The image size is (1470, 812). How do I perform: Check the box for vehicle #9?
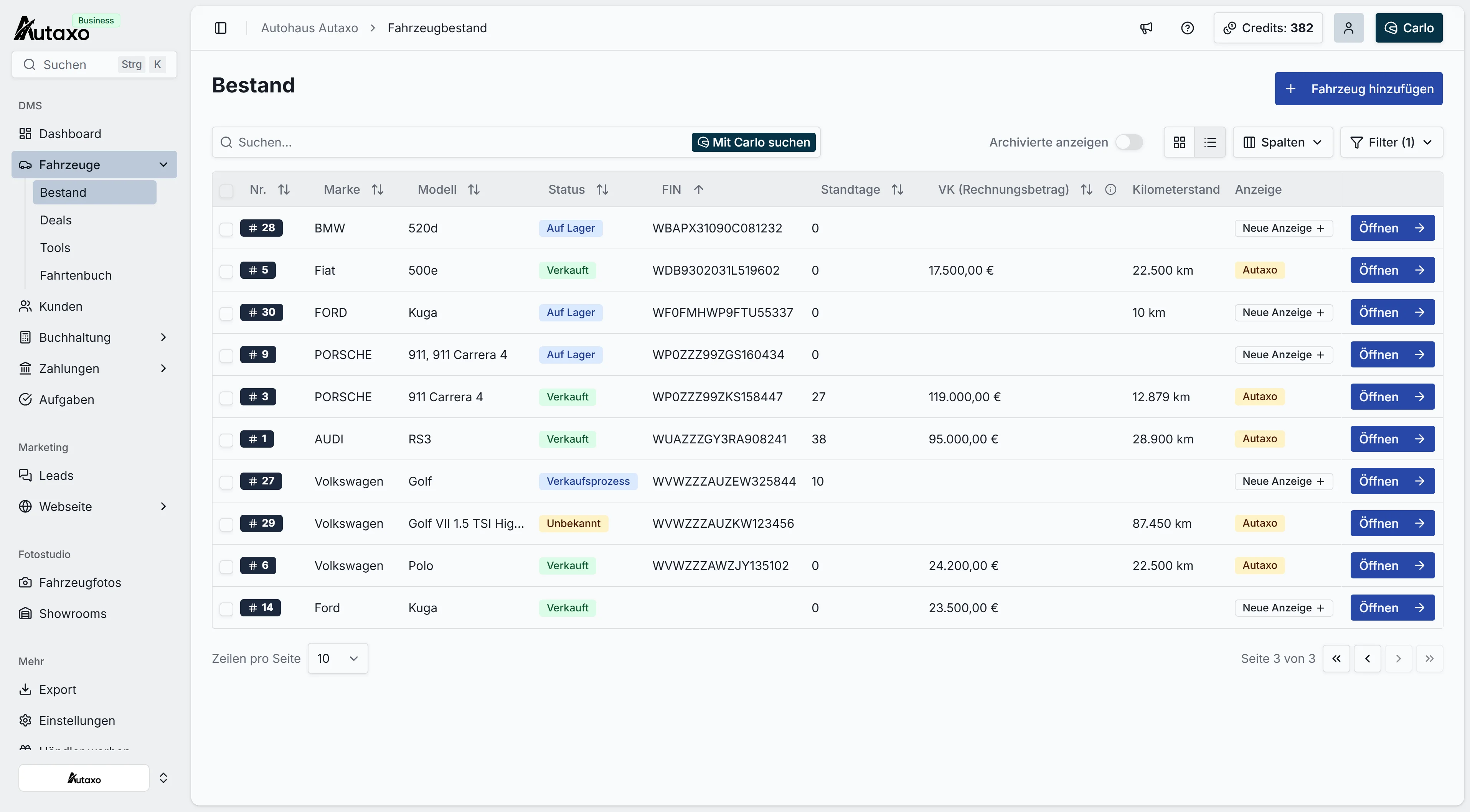point(226,356)
